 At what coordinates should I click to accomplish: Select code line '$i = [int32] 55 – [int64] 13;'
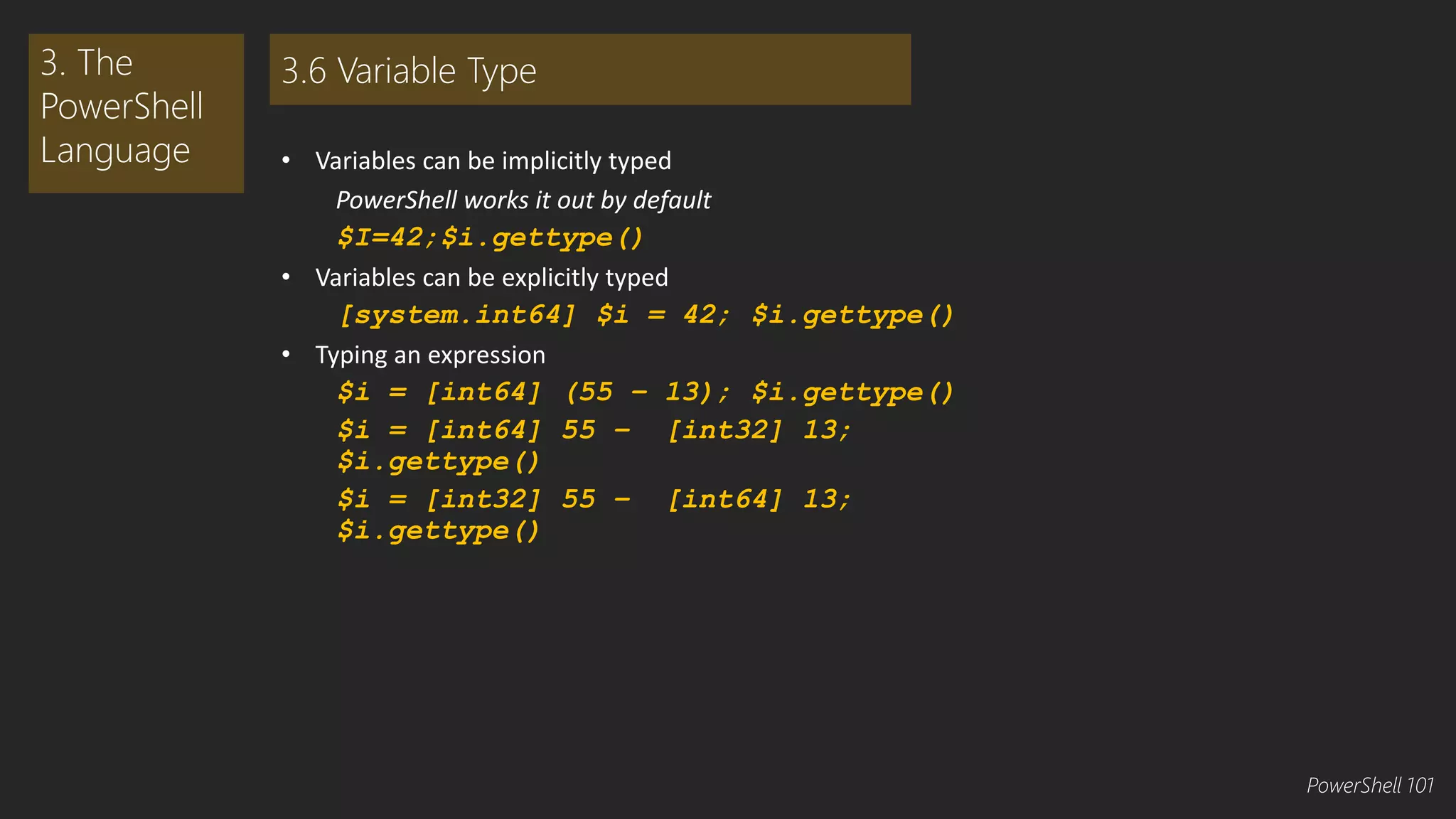(x=594, y=499)
